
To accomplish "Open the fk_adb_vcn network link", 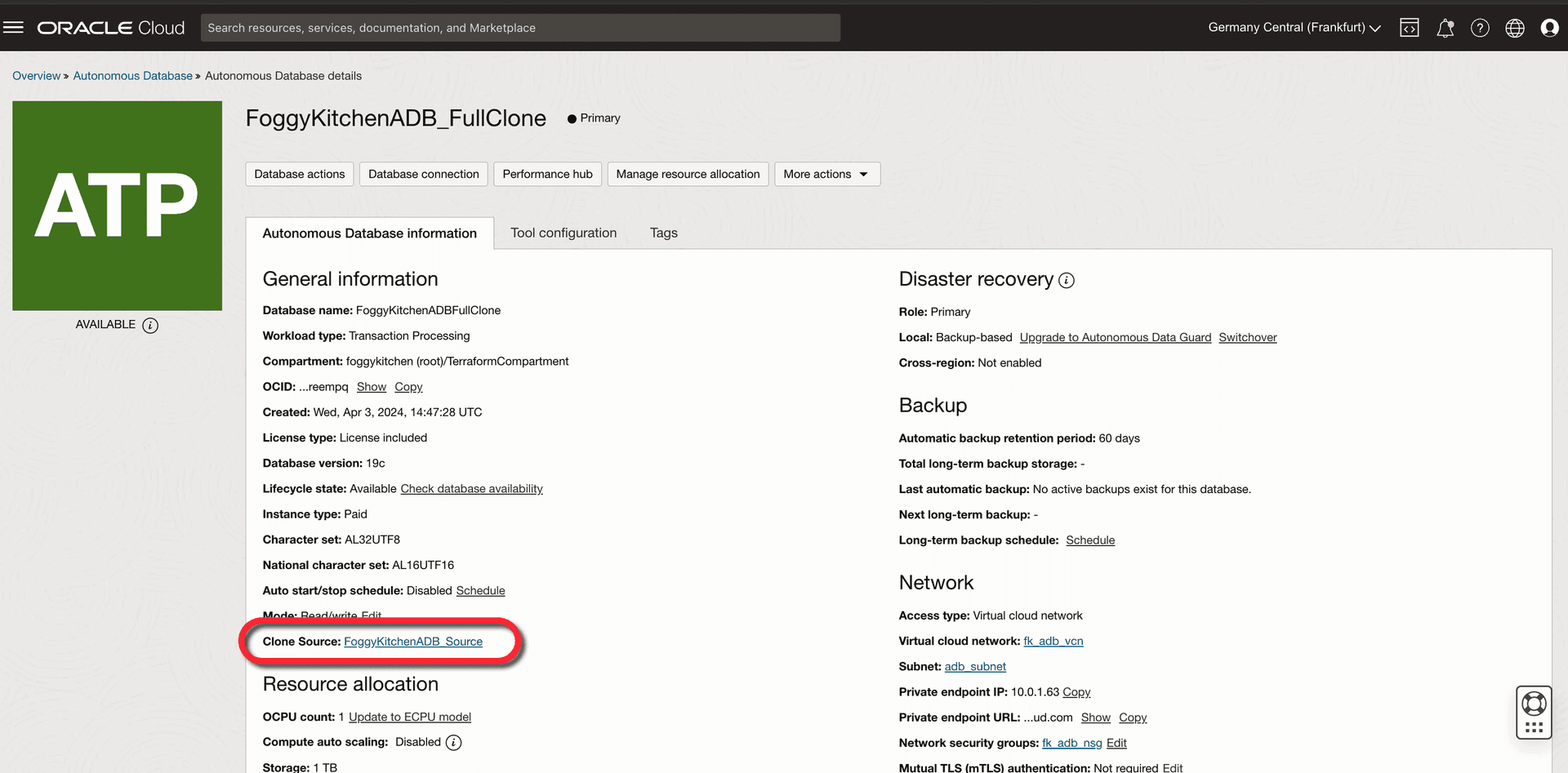I will [x=1053, y=642].
